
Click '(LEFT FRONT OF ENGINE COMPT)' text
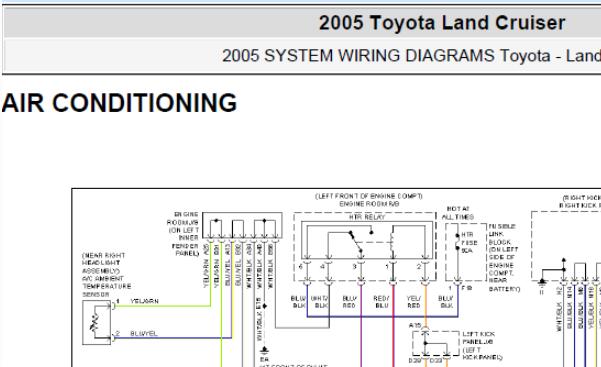coord(369,196)
